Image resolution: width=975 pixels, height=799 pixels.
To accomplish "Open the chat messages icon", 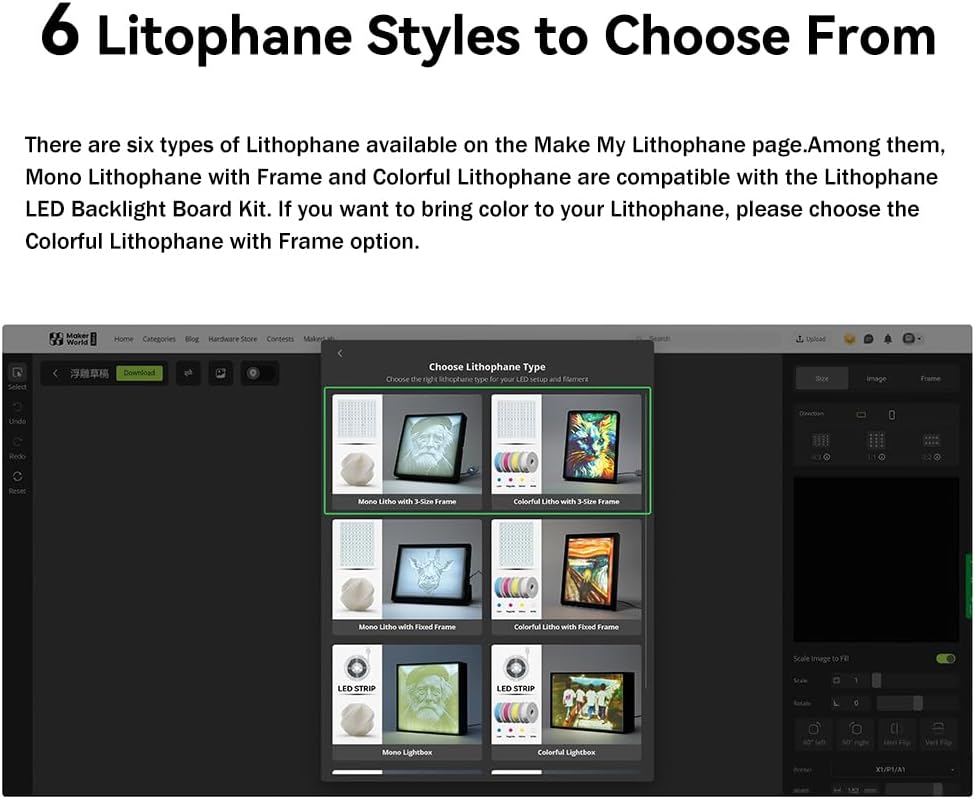I will tap(869, 339).
